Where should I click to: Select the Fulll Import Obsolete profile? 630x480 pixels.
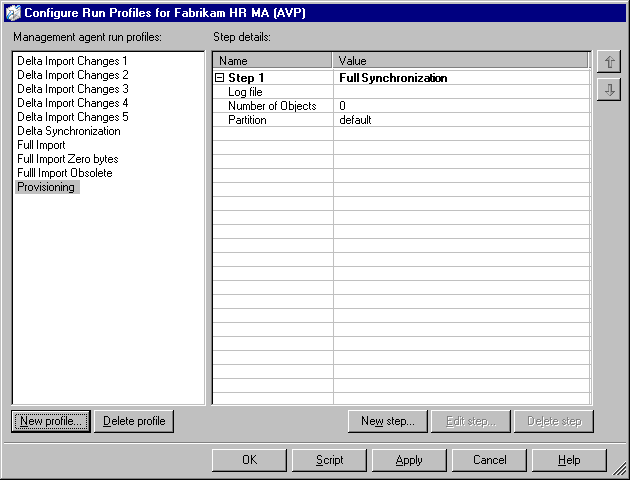point(65,173)
